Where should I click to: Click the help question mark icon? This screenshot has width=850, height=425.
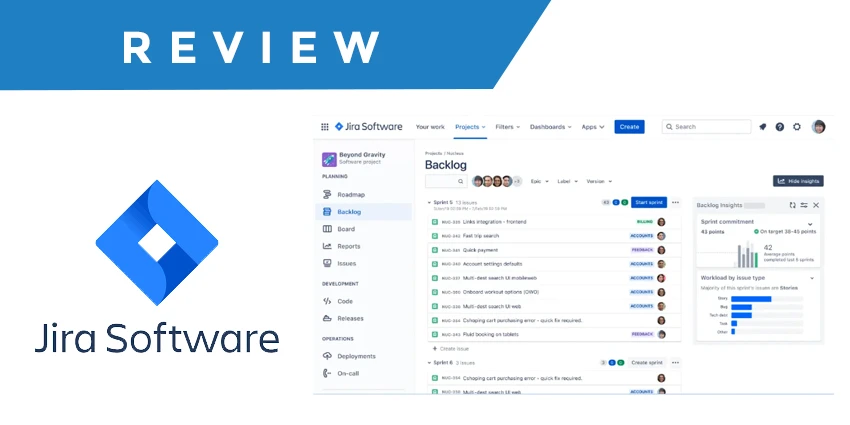780,127
